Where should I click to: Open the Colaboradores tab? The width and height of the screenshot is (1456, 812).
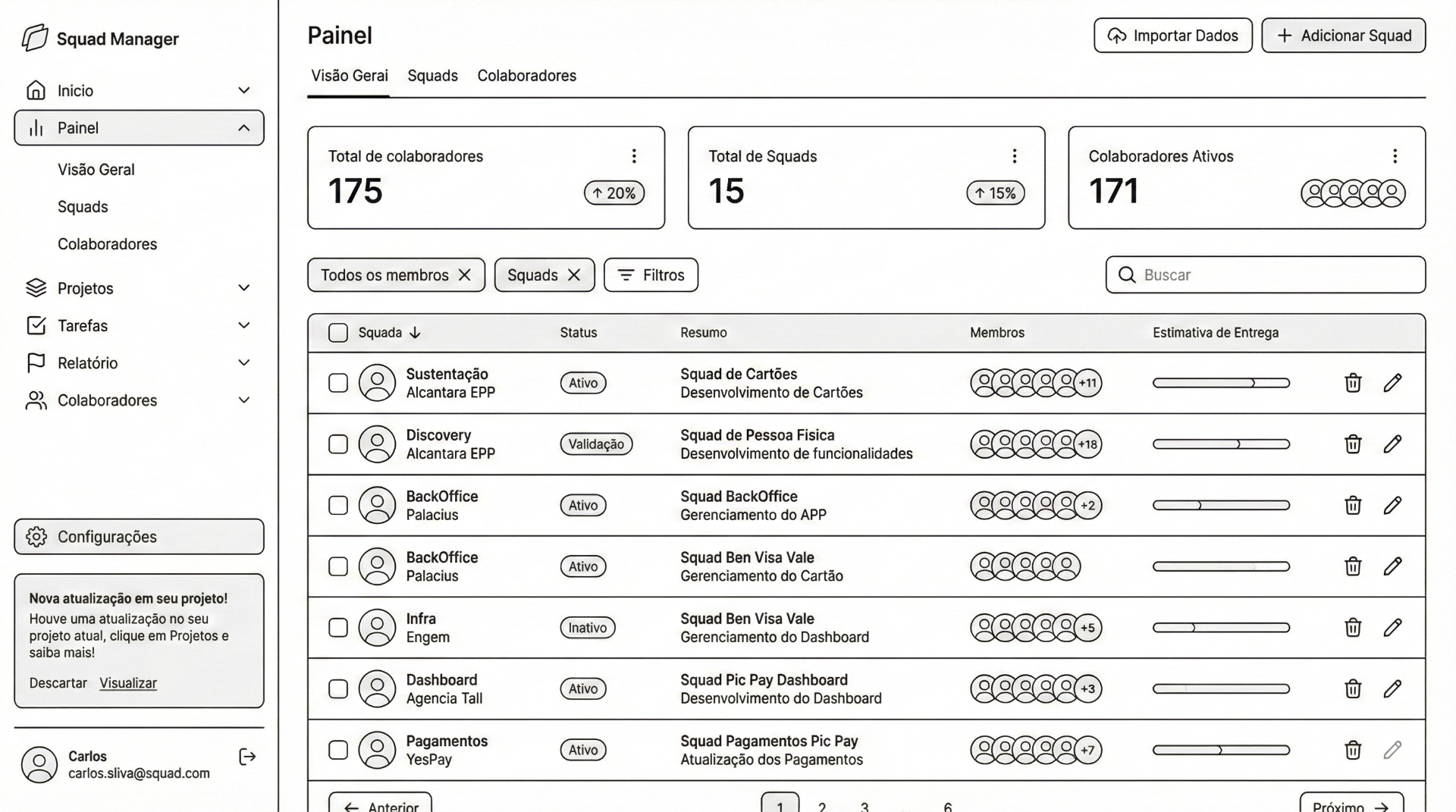[x=526, y=76]
